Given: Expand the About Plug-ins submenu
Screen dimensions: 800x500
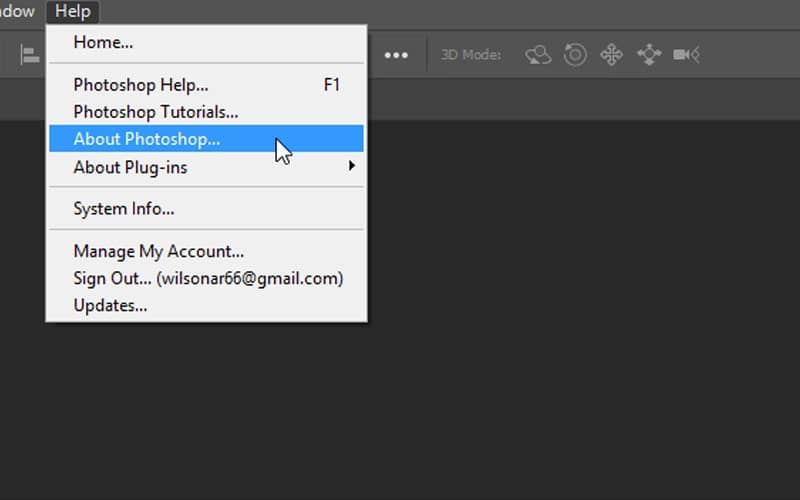Looking at the screenshot, I should 206,167.
